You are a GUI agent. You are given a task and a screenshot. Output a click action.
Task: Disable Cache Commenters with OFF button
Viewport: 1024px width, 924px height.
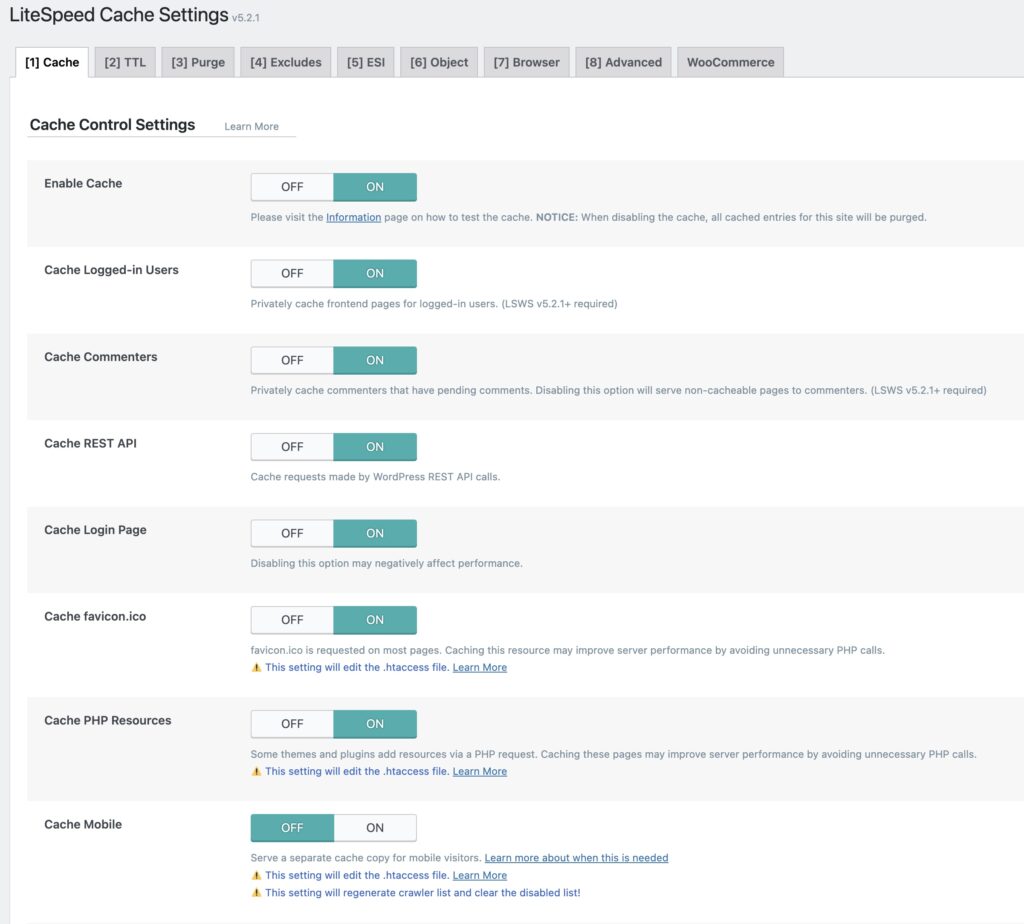(292, 360)
